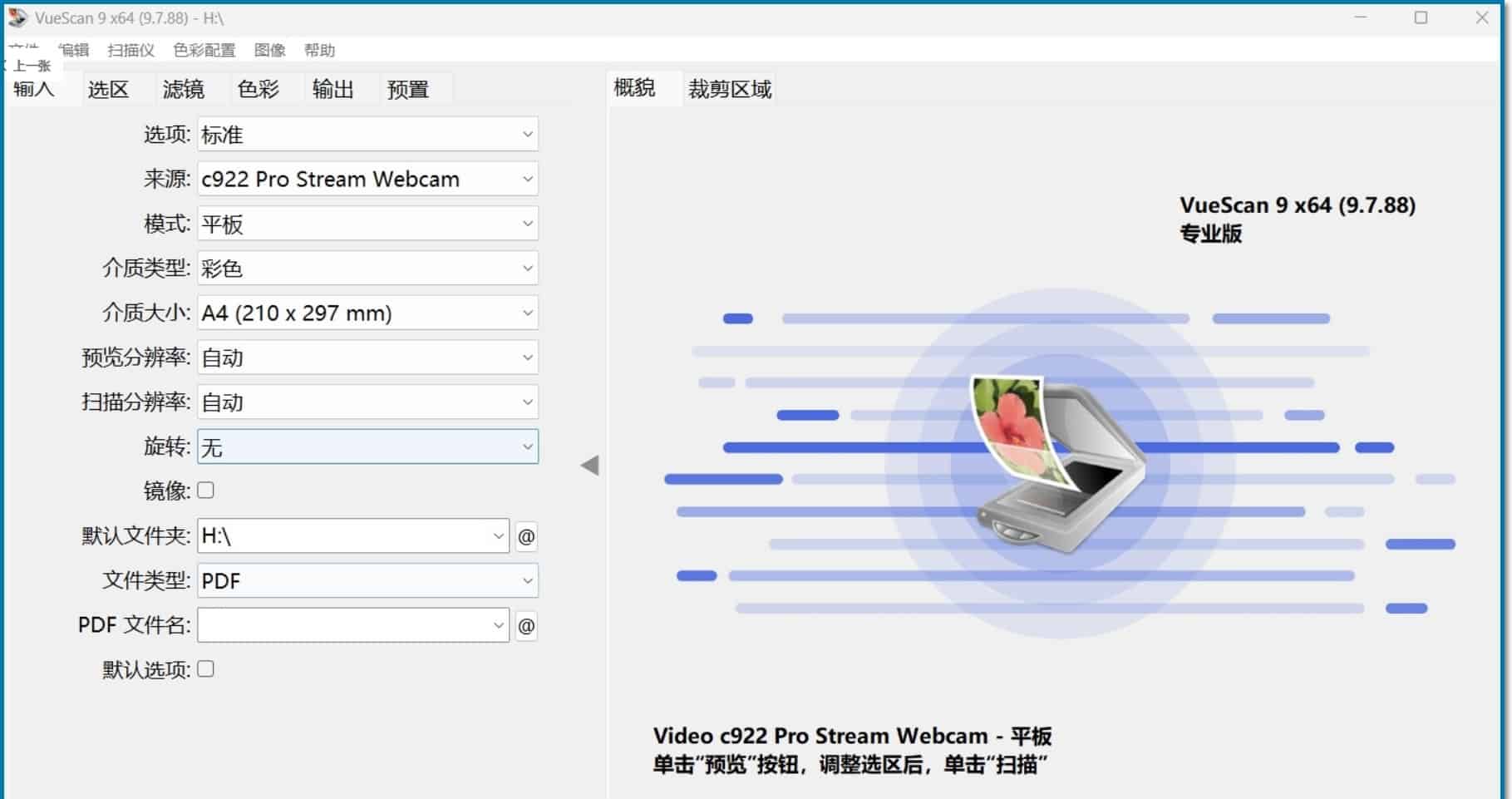
Task: Open the 色彩配置 menu
Action: tap(204, 50)
